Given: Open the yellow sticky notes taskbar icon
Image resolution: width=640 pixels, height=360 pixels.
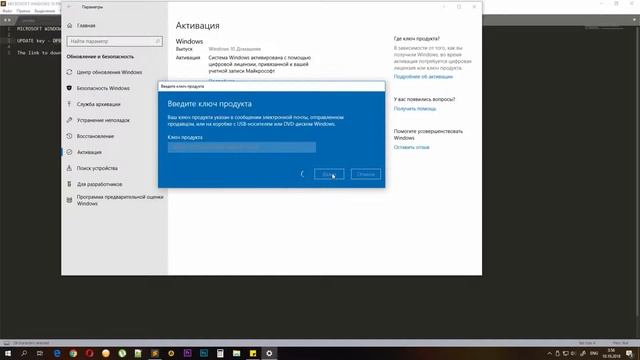Looking at the screenshot, I should 253,353.
